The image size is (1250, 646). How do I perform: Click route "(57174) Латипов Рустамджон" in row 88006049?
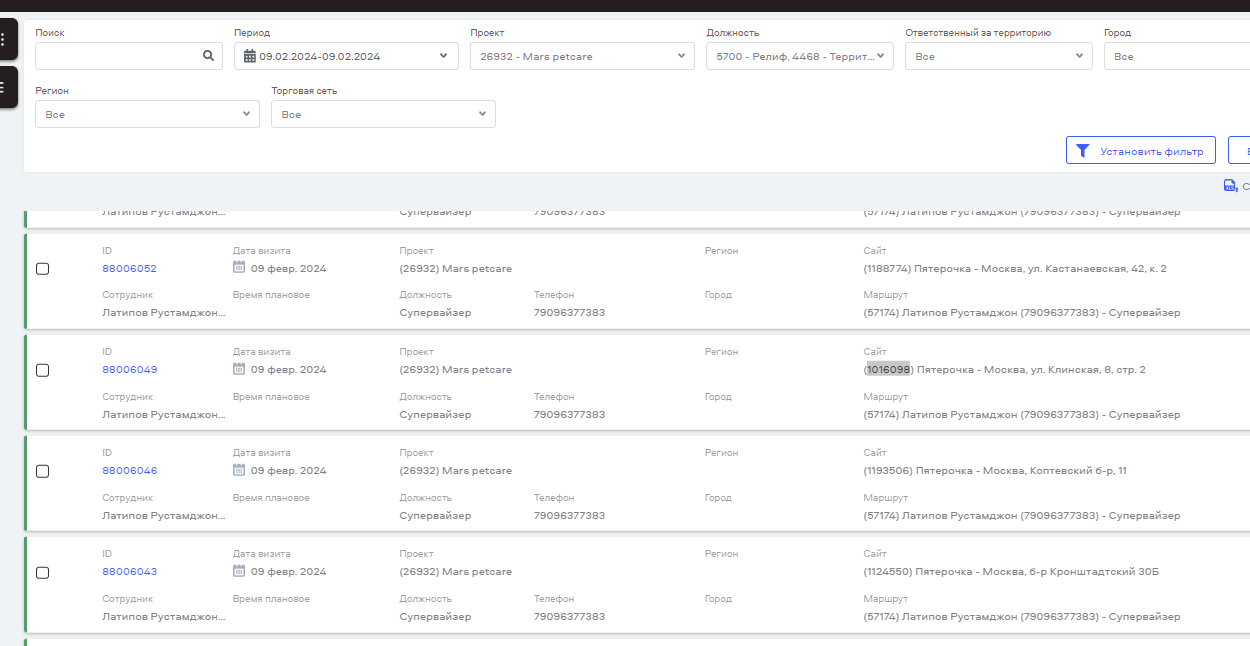940,414
